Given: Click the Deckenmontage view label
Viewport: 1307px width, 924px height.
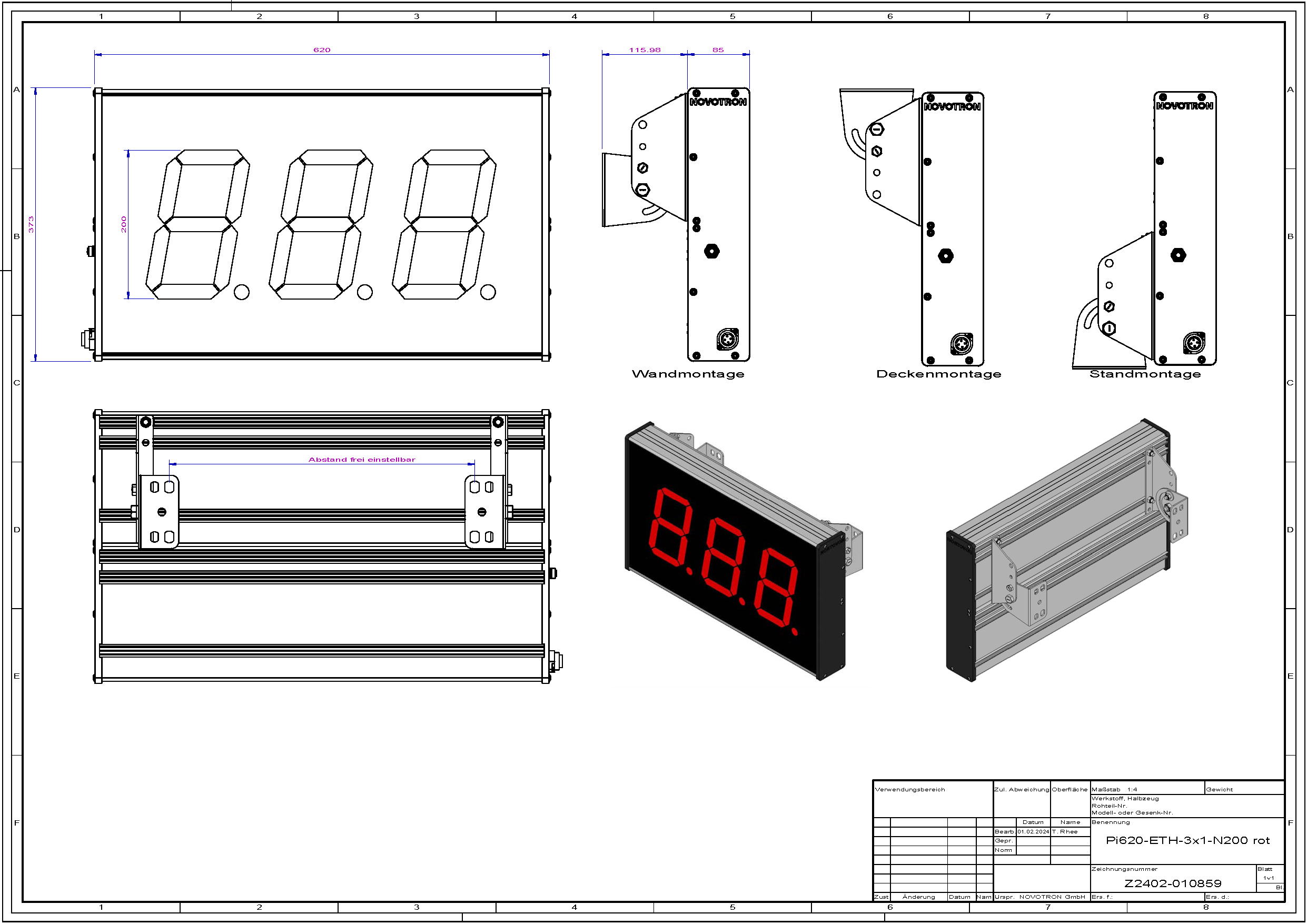Looking at the screenshot, I should point(938,374).
